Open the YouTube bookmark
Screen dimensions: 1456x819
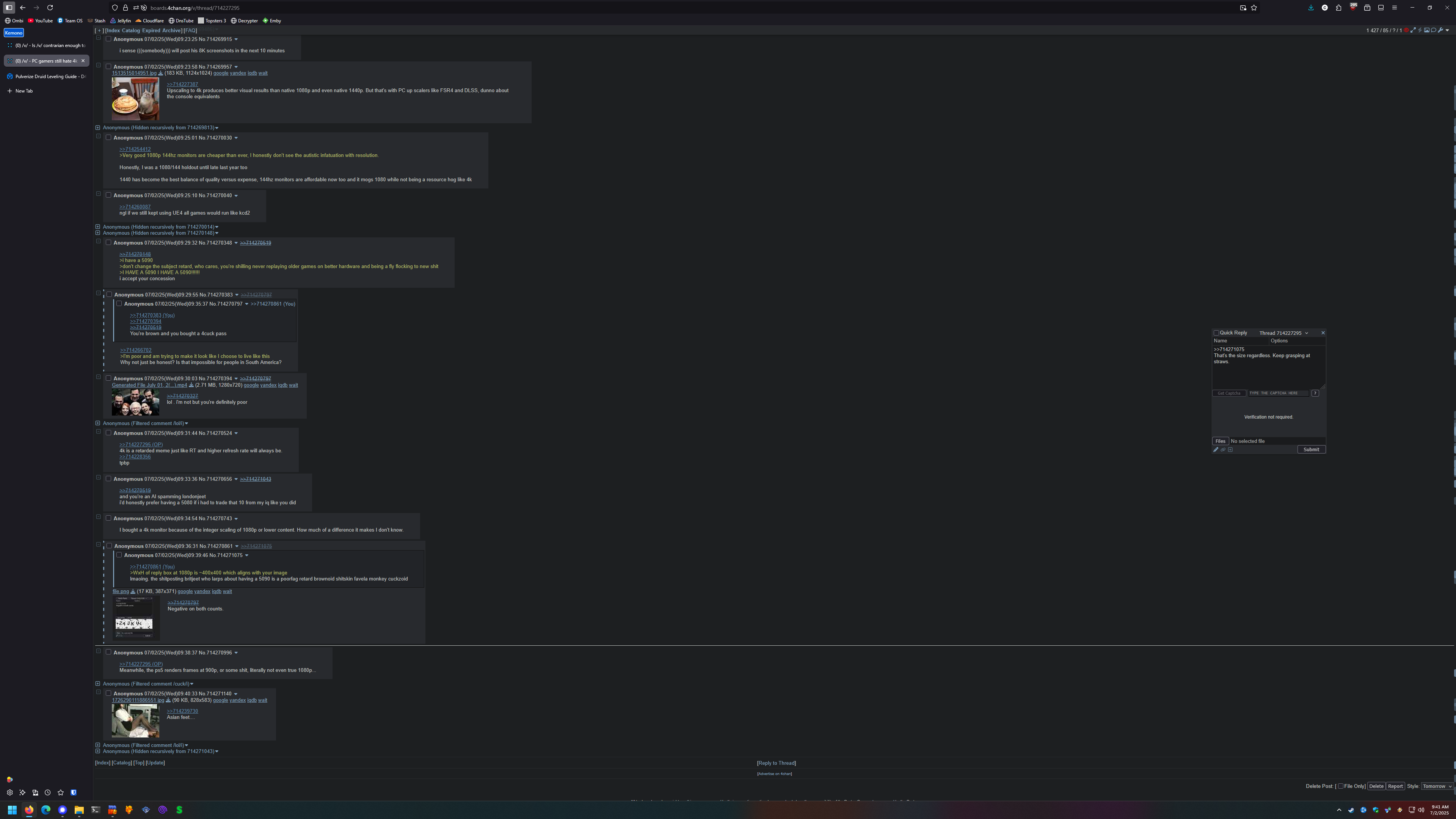tap(40, 21)
